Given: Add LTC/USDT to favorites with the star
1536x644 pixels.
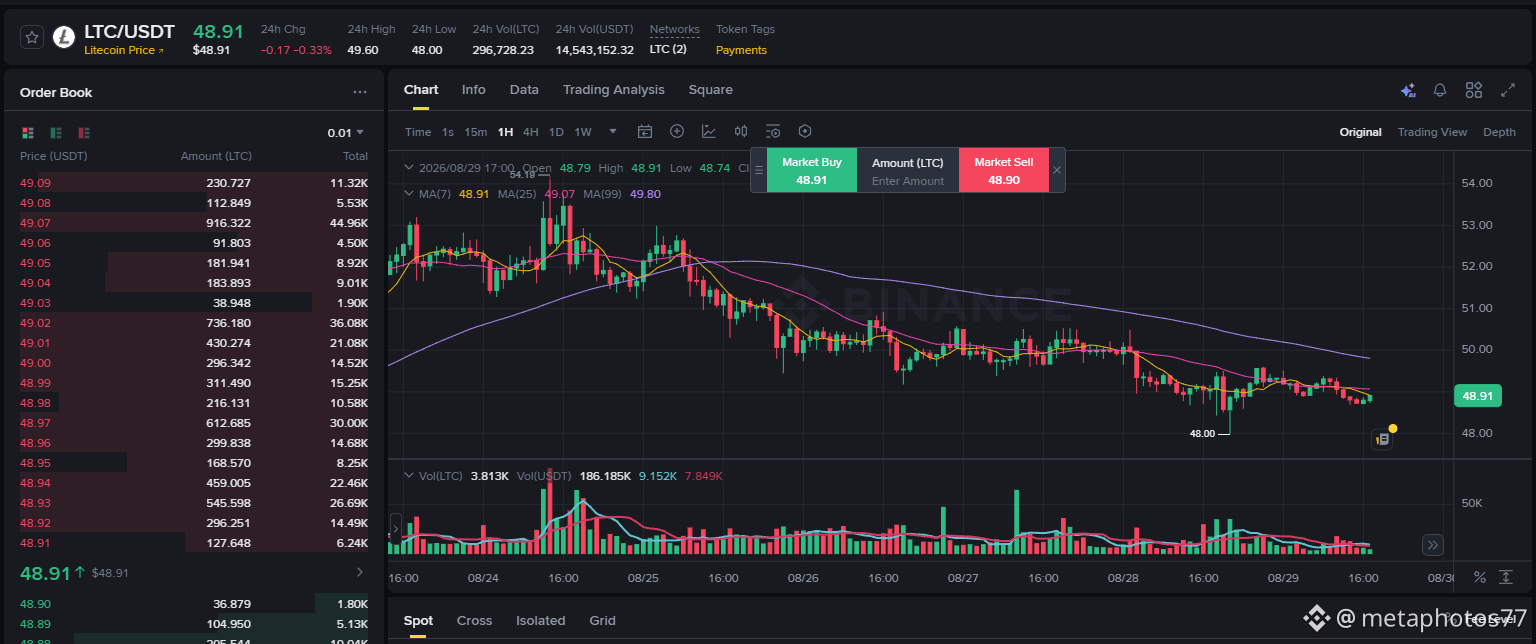Looking at the screenshot, I should [x=32, y=37].
